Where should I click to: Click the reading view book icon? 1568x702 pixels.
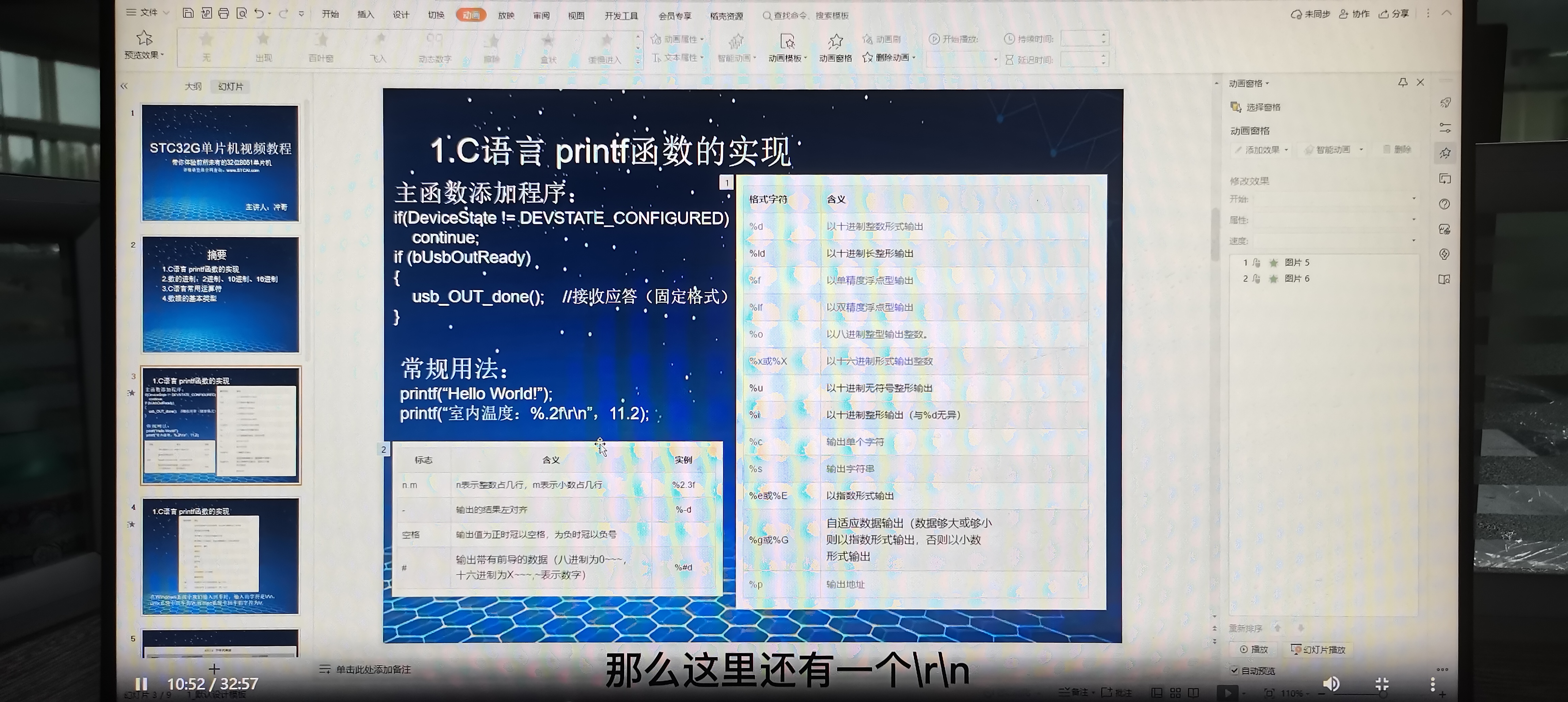1194,693
